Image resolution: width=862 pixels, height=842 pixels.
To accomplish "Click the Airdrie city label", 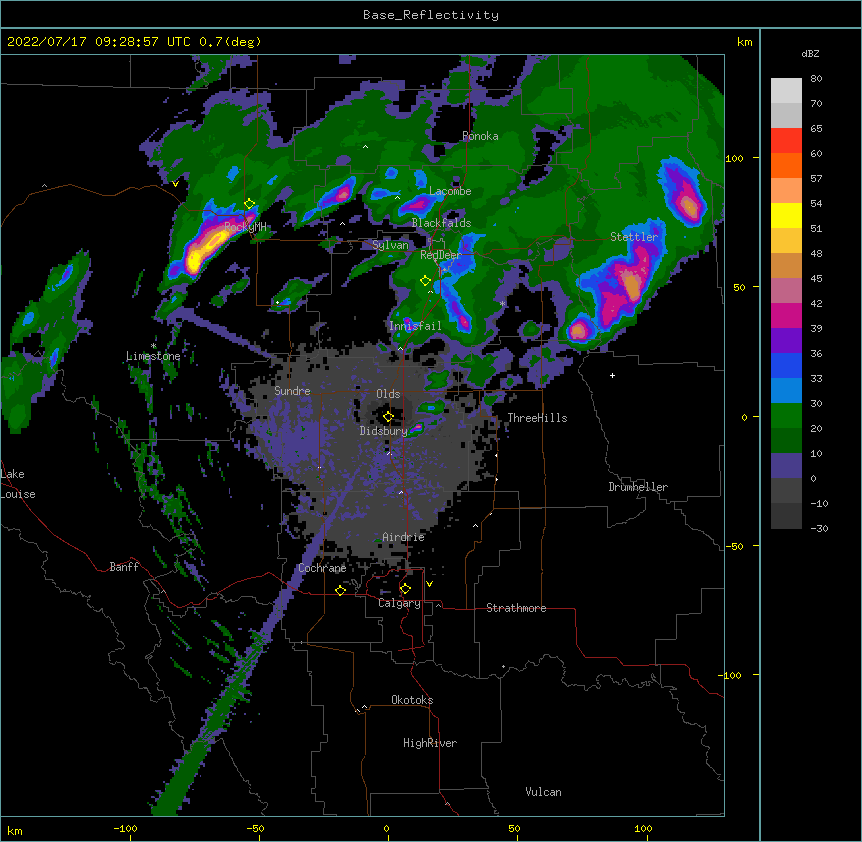I will pyautogui.click(x=404, y=537).
